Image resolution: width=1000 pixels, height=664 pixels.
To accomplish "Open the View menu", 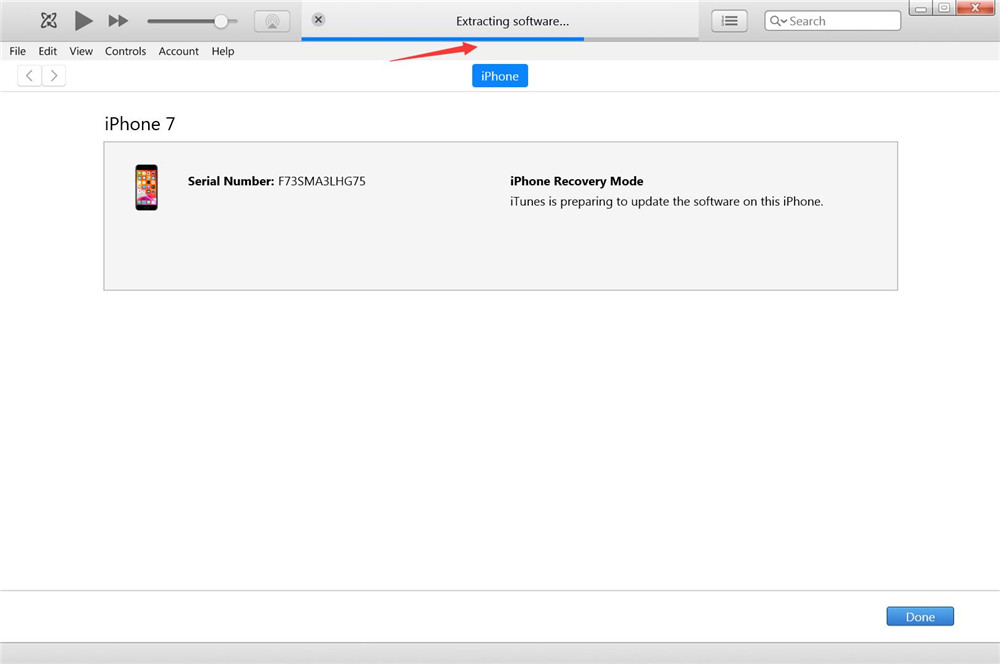I will click(81, 51).
